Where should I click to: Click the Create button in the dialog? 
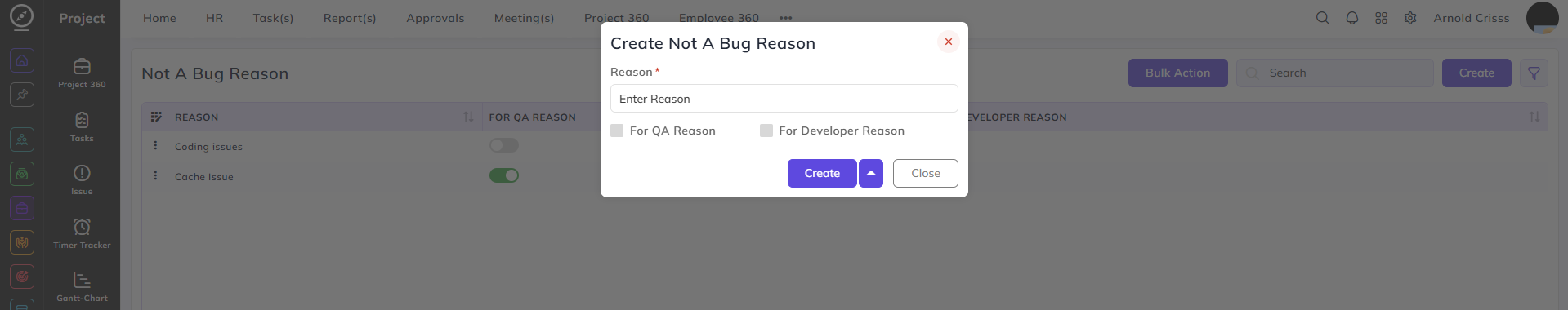point(821,173)
